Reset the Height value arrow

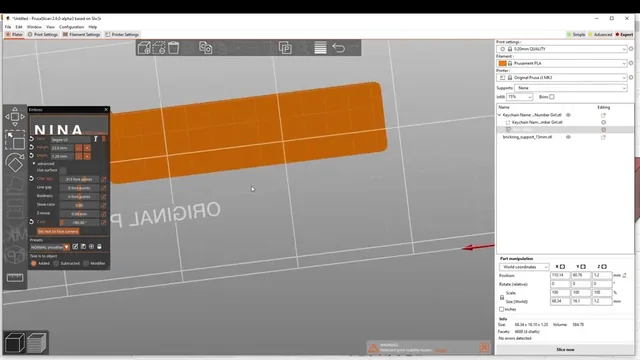[31, 147]
